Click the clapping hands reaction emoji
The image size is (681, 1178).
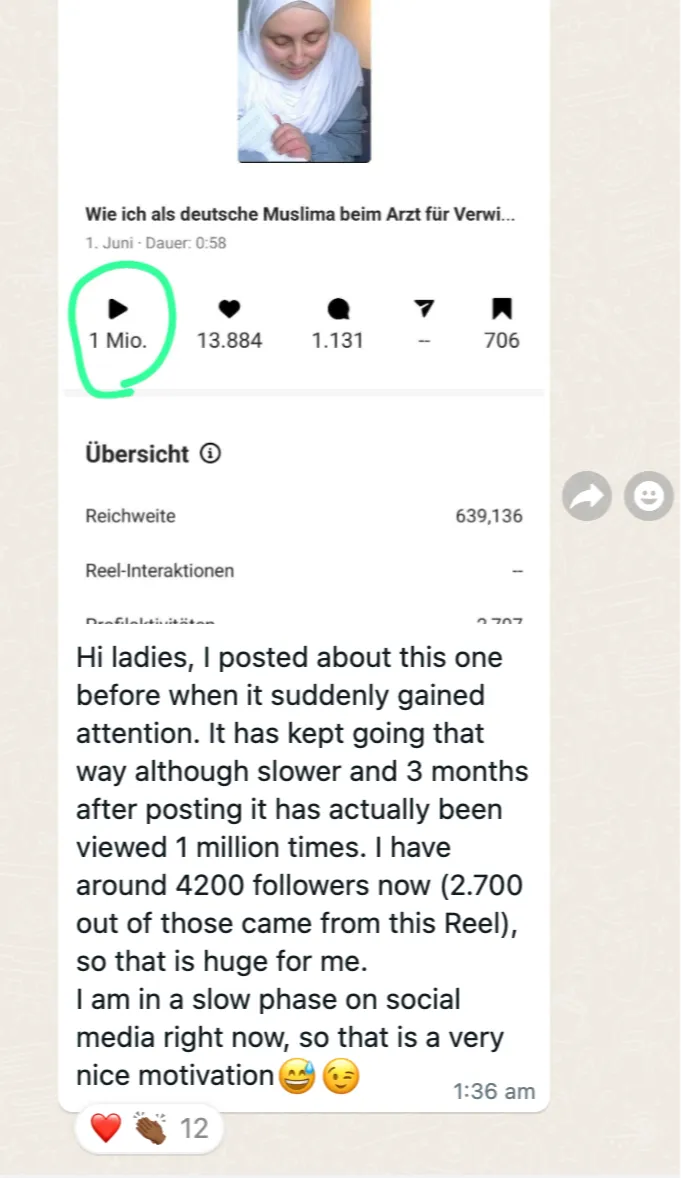point(149,1128)
